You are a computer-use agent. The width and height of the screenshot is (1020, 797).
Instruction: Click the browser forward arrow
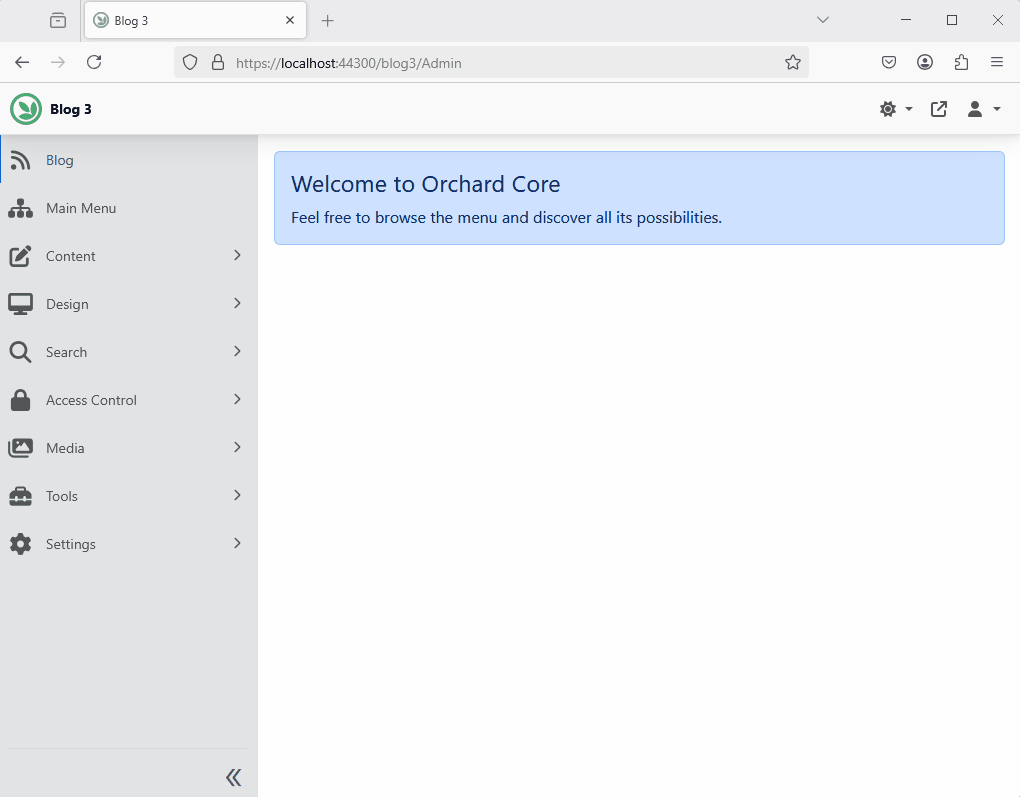click(58, 62)
